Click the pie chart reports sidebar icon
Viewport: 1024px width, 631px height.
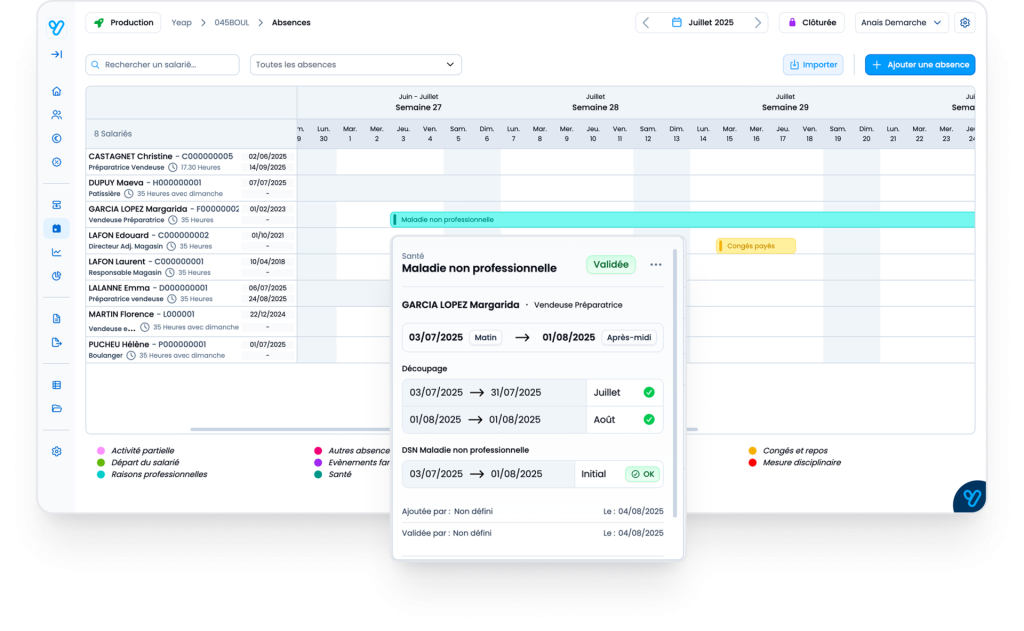click(56, 276)
